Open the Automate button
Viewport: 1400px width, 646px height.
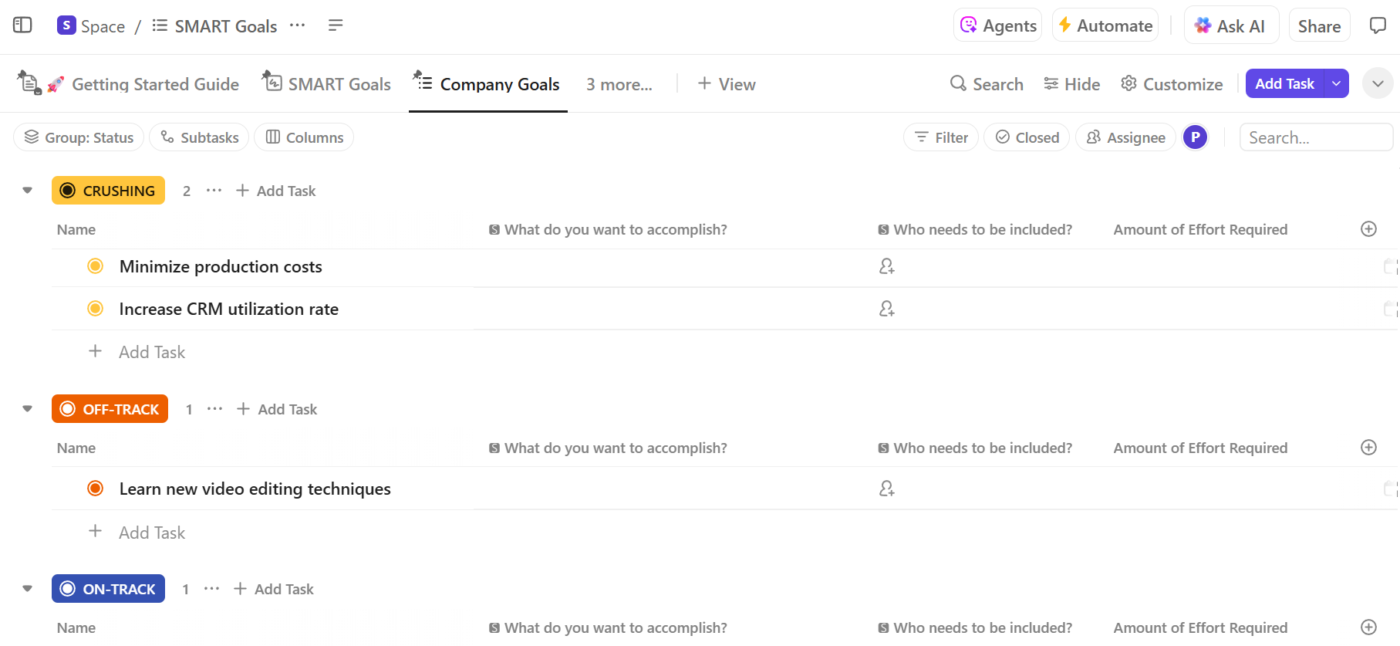tap(1105, 26)
